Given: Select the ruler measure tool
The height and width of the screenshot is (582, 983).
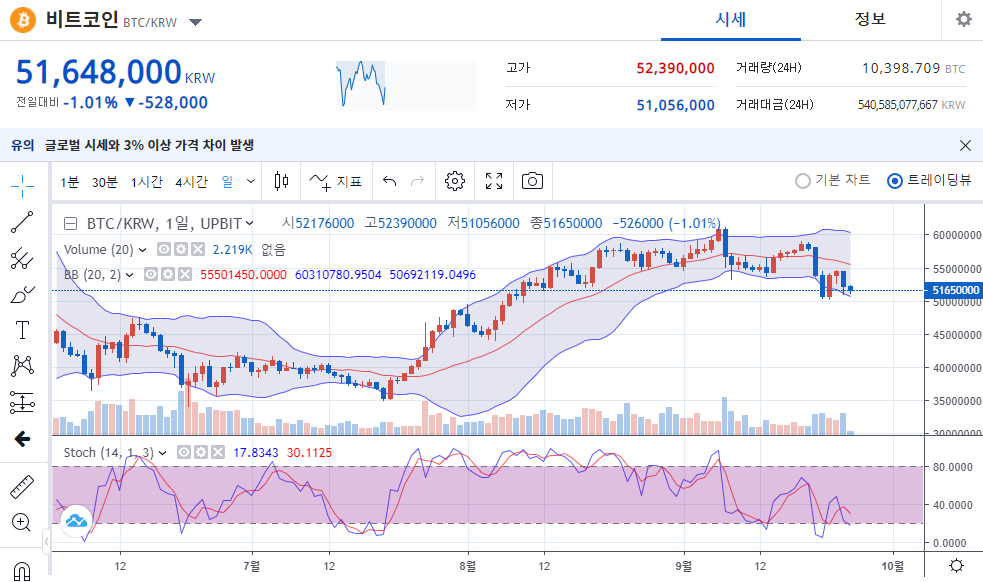Looking at the screenshot, I should pyautogui.click(x=23, y=487).
